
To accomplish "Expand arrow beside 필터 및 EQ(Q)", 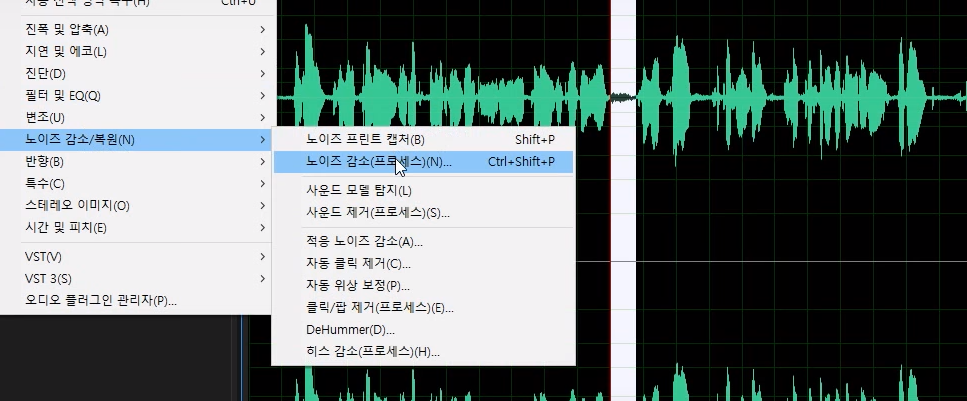I will click(x=263, y=96).
